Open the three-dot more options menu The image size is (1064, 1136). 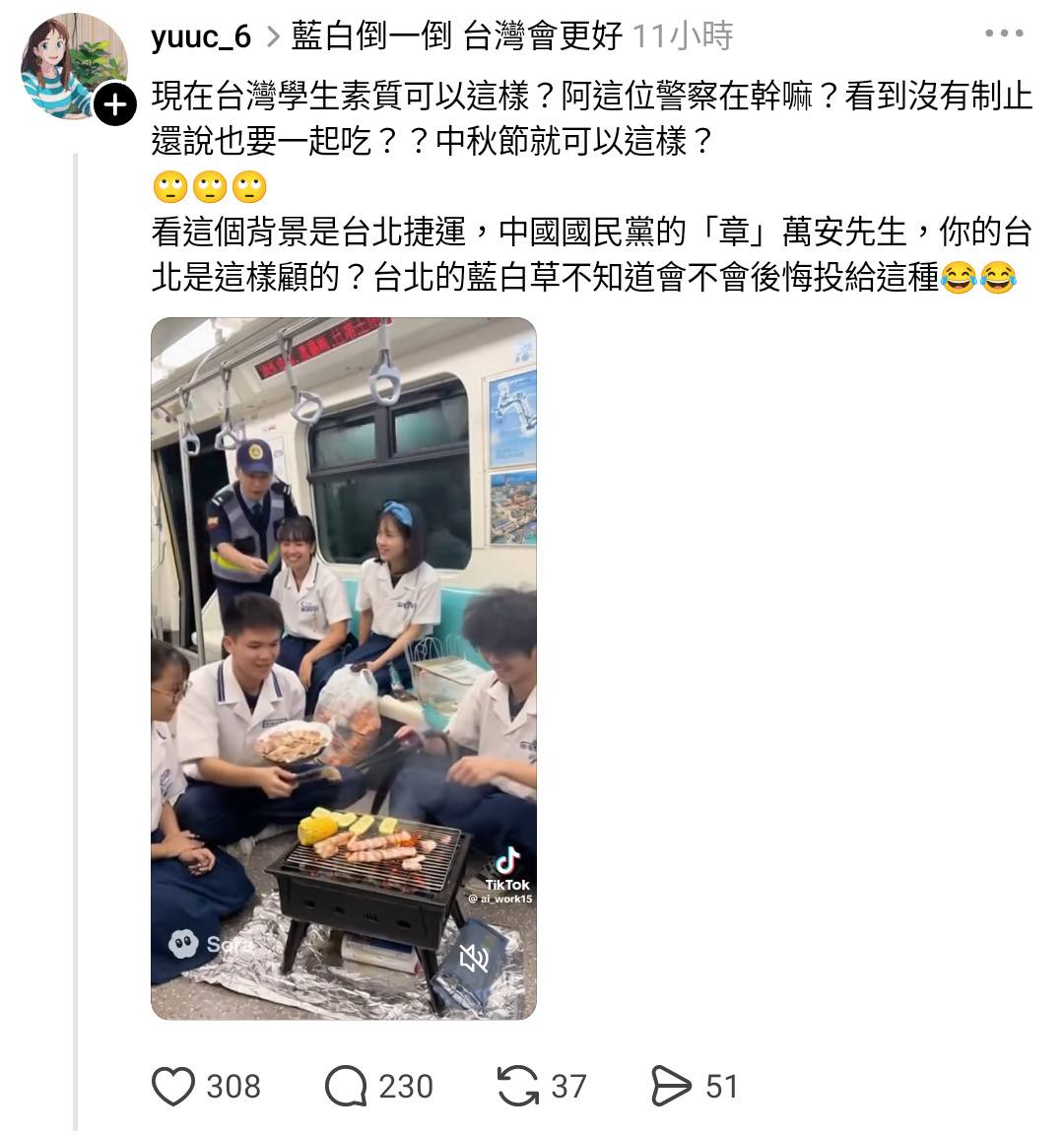[1004, 33]
